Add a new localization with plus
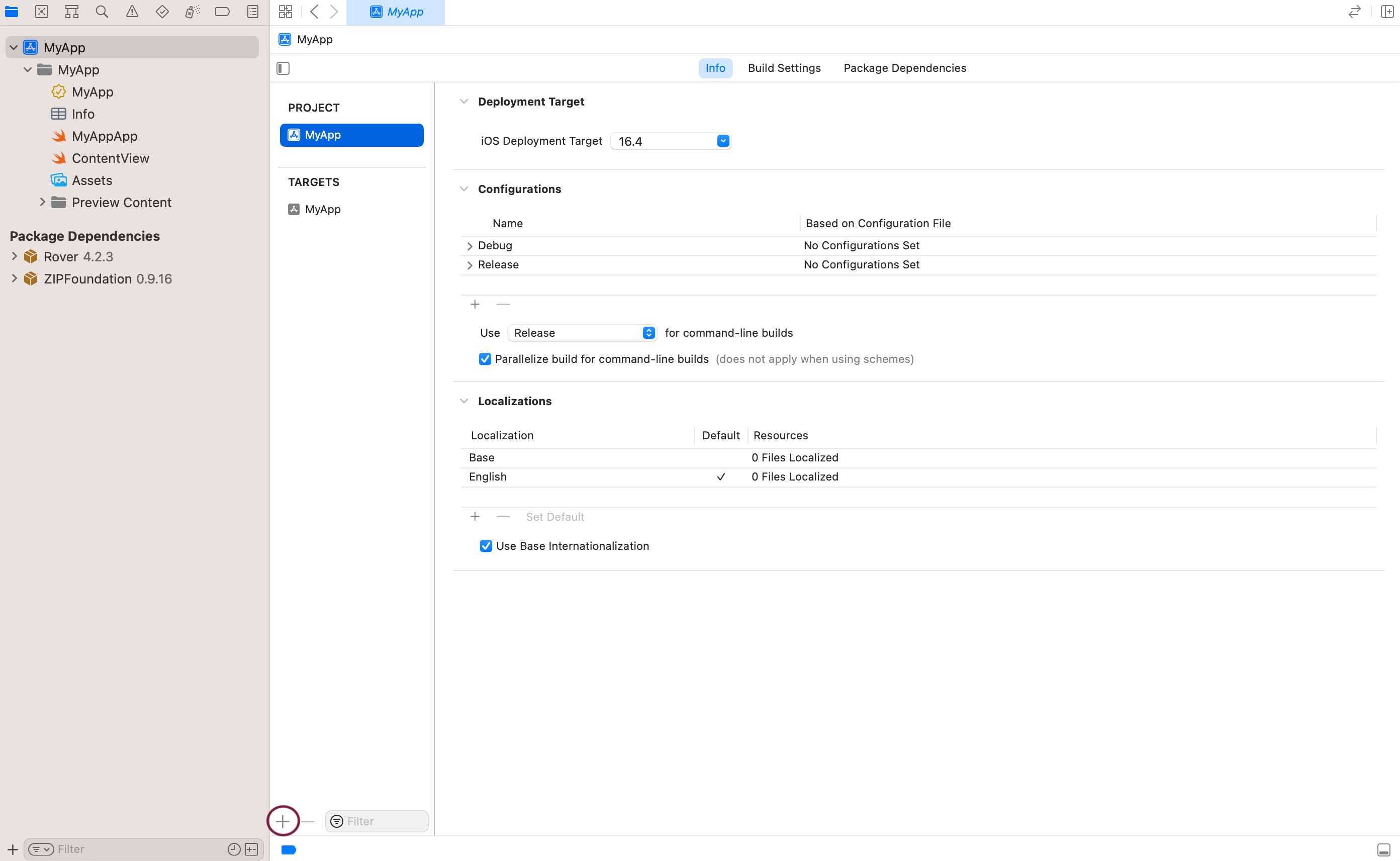This screenshot has height=861, width=1400. pos(475,517)
